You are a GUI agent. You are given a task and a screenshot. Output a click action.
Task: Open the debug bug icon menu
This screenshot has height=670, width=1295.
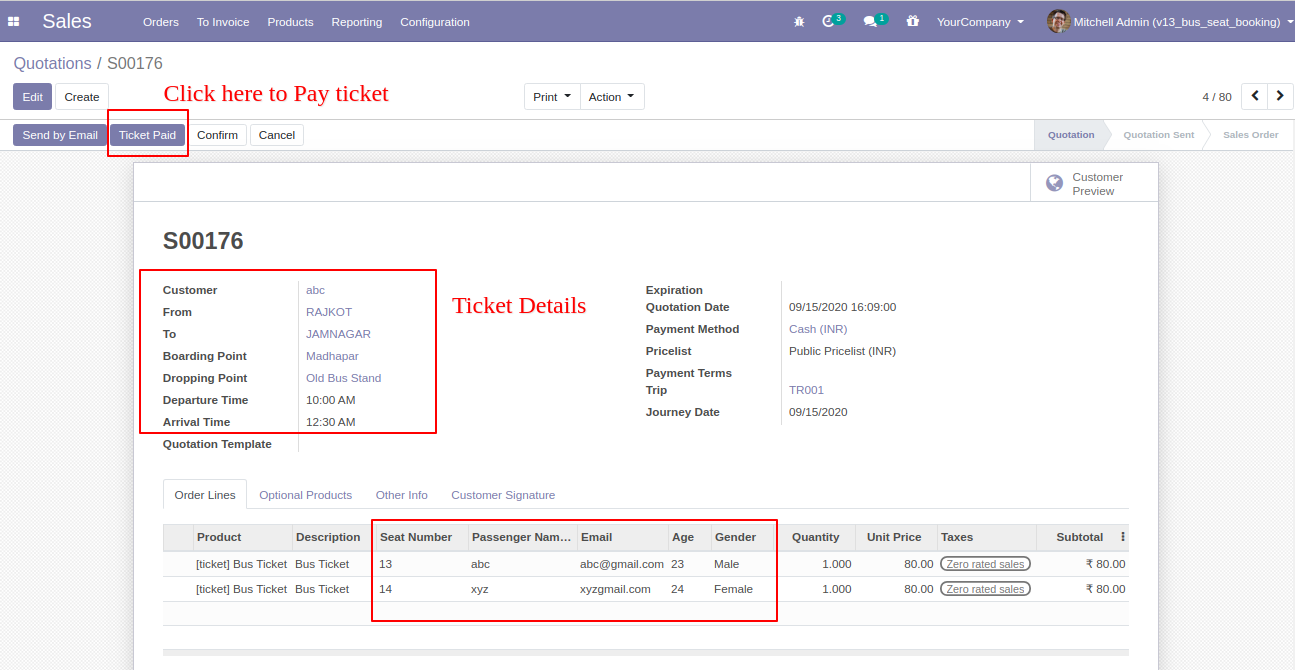pyautogui.click(x=799, y=21)
